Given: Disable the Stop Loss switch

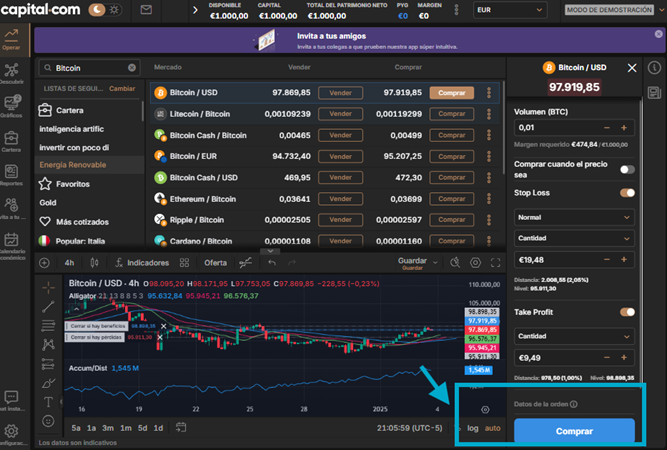Looking at the screenshot, I should [627, 193].
